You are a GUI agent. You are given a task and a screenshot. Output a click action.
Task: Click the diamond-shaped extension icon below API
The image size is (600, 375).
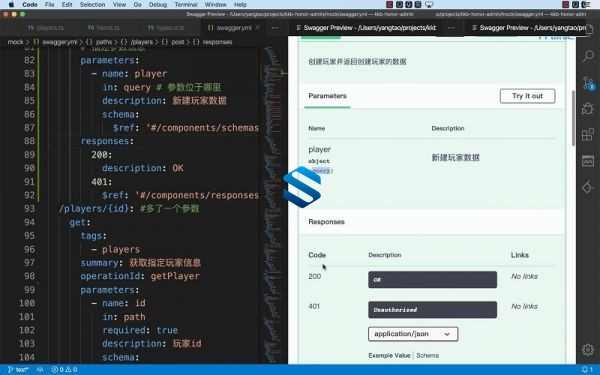coord(588,187)
